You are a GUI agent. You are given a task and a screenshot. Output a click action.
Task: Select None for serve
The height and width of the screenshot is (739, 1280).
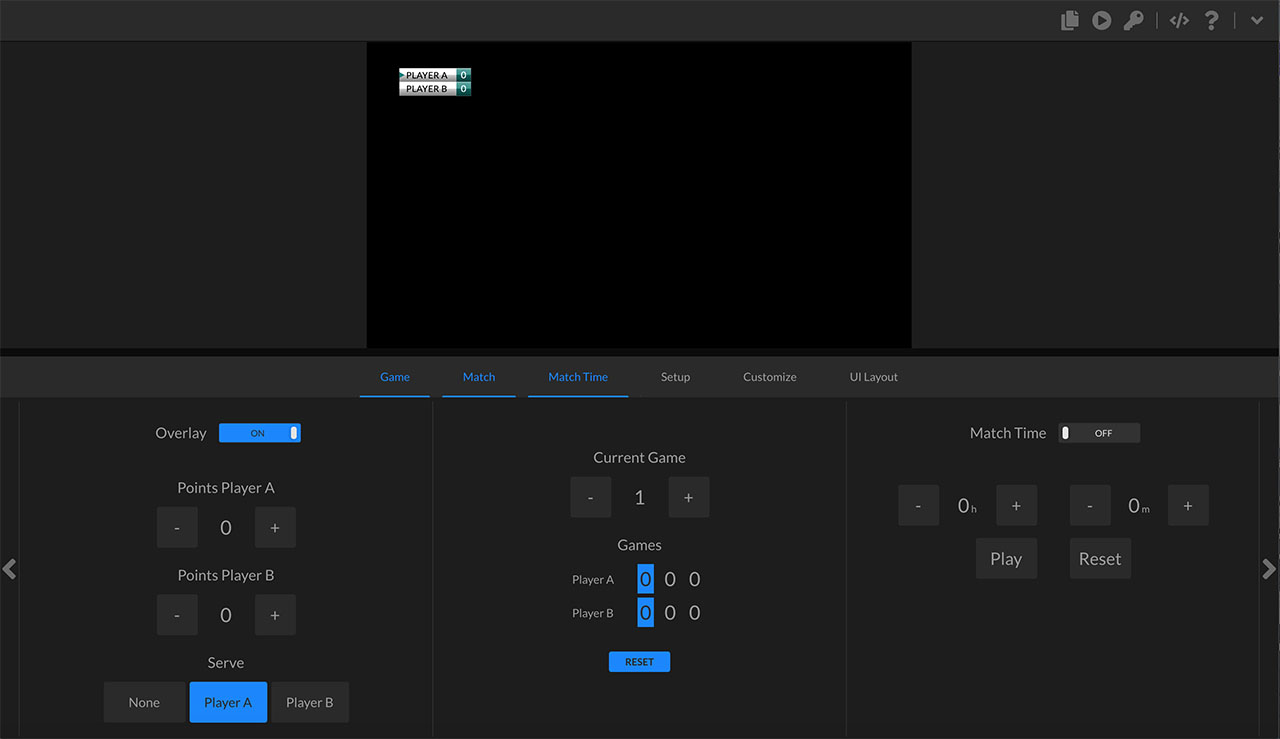[144, 702]
